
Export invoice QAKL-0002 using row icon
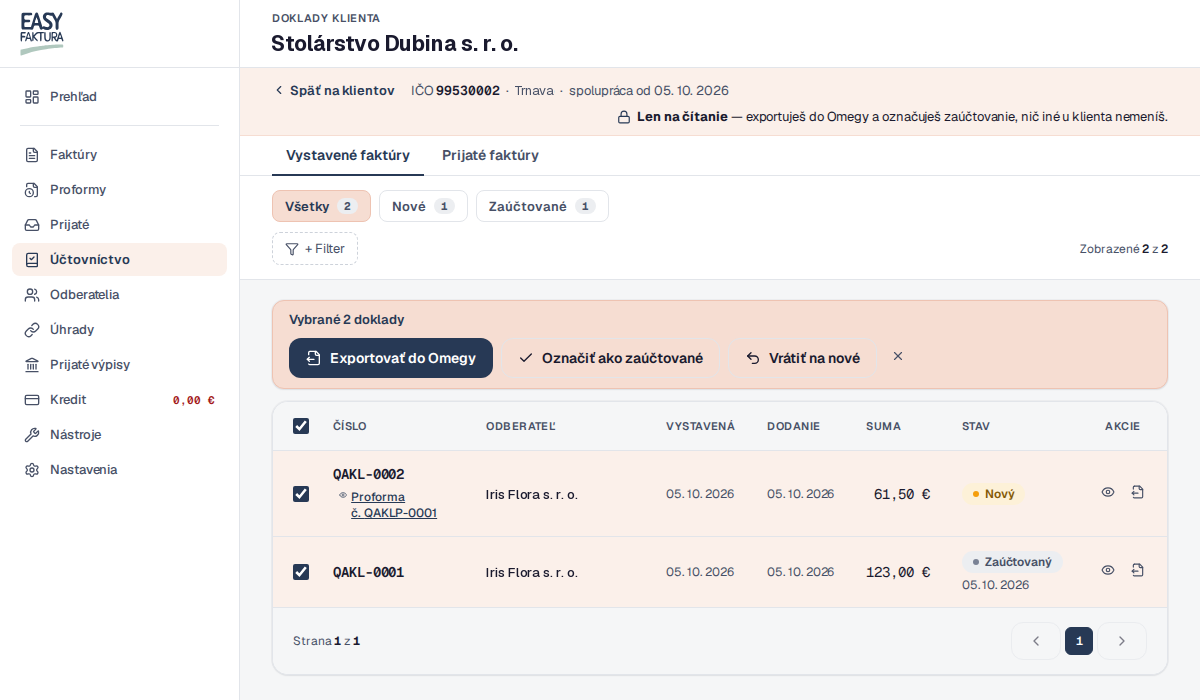[x=1138, y=492]
